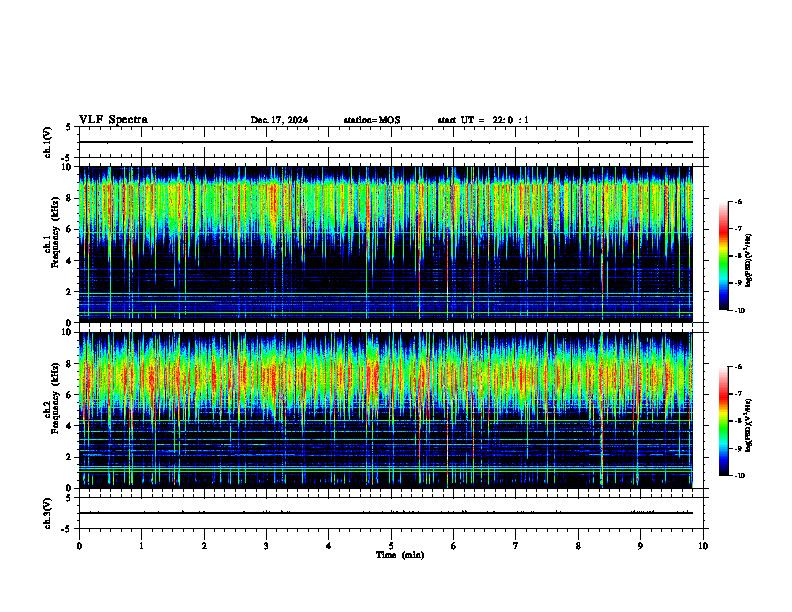Click time tick label "3" on x-axis
Viewport: 792px width, 612px height.
click(266, 546)
